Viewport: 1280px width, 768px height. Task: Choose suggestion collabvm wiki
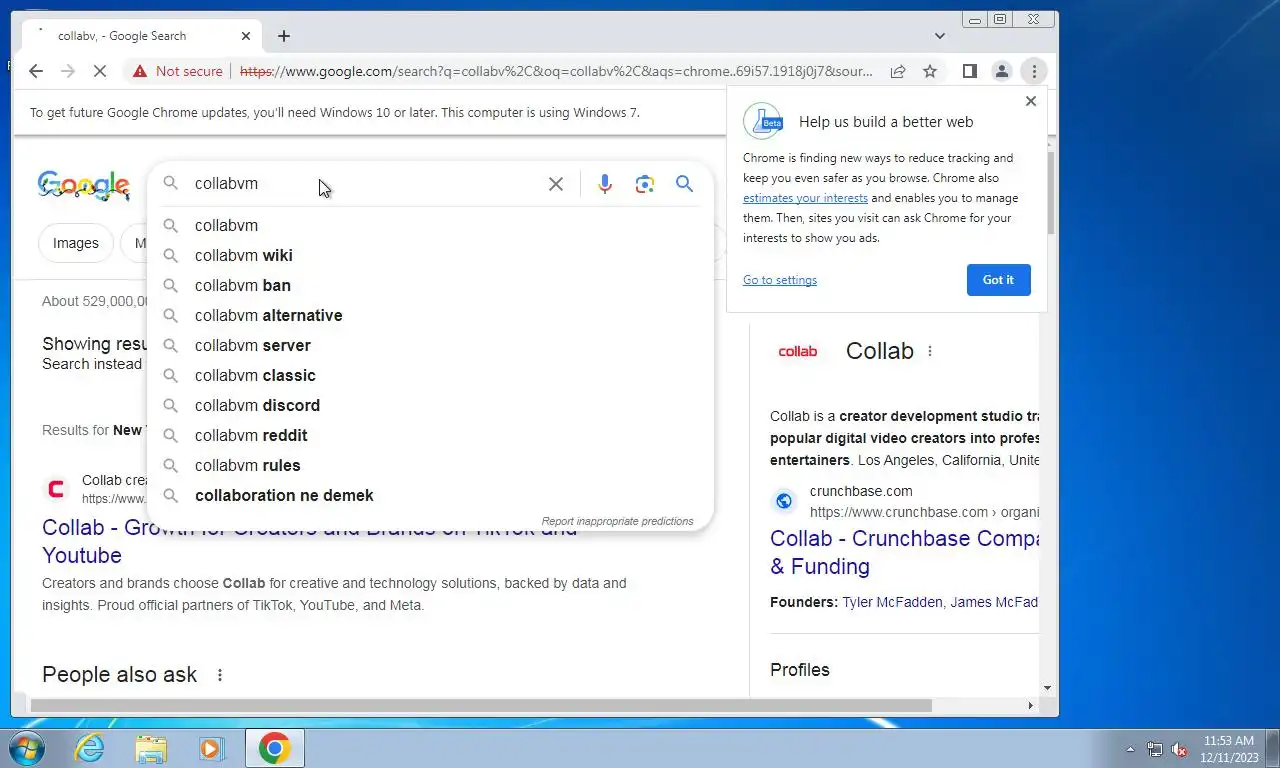point(430,255)
